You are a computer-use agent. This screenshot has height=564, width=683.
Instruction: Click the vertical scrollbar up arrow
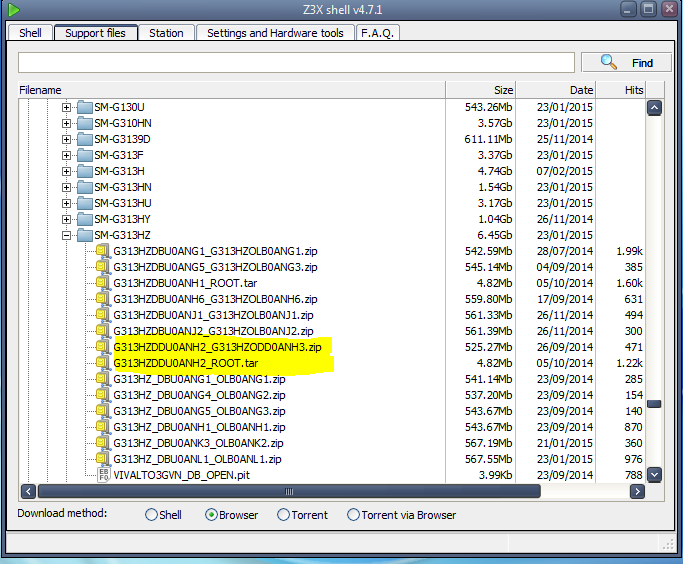coord(654,108)
